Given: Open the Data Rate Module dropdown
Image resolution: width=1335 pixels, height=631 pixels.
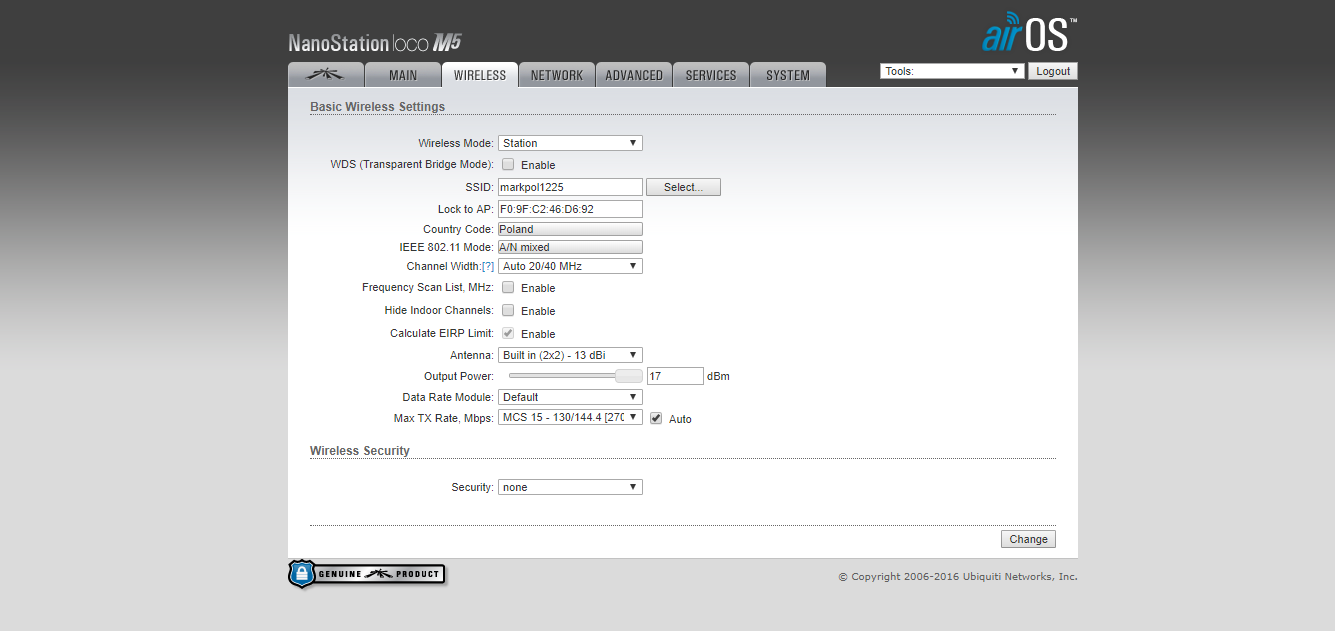Looking at the screenshot, I should (570, 397).
